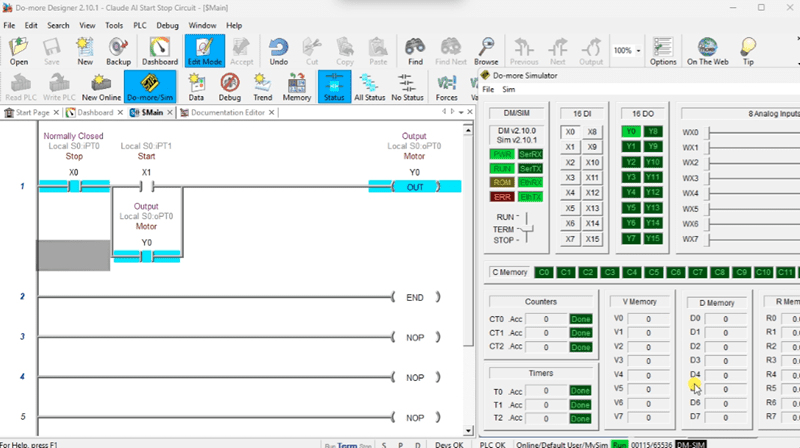The width and height of the screenshot is (800, 448).
Task: Open the Dashboard toolbar icon
Action: 160,50
